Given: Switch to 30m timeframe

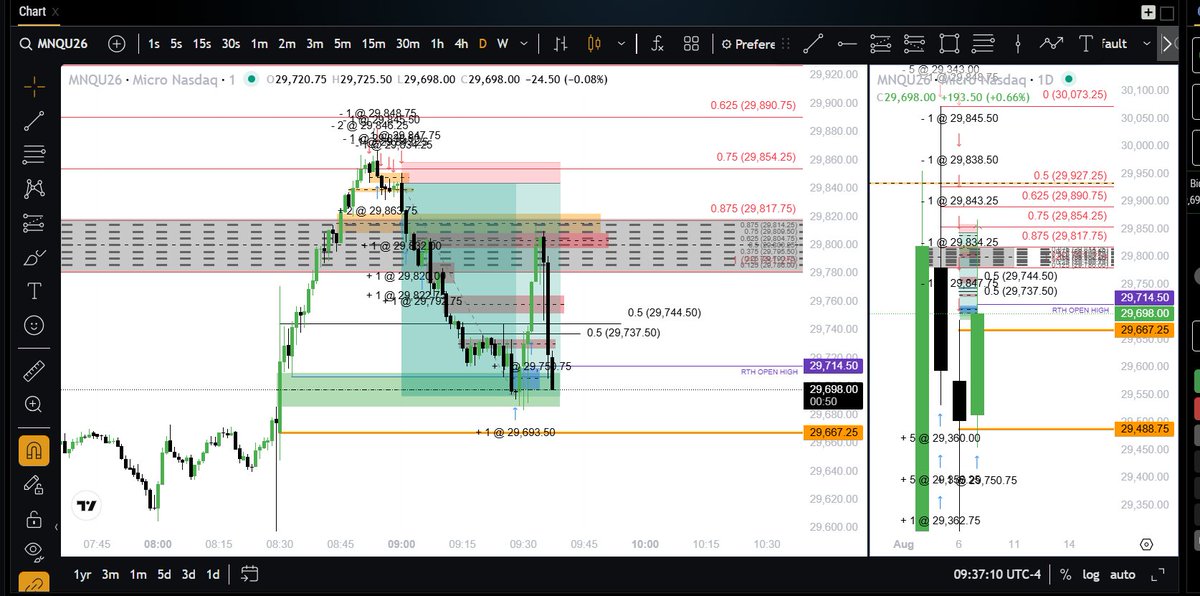Looking at the screenshot, I should [x=407, y=44].
